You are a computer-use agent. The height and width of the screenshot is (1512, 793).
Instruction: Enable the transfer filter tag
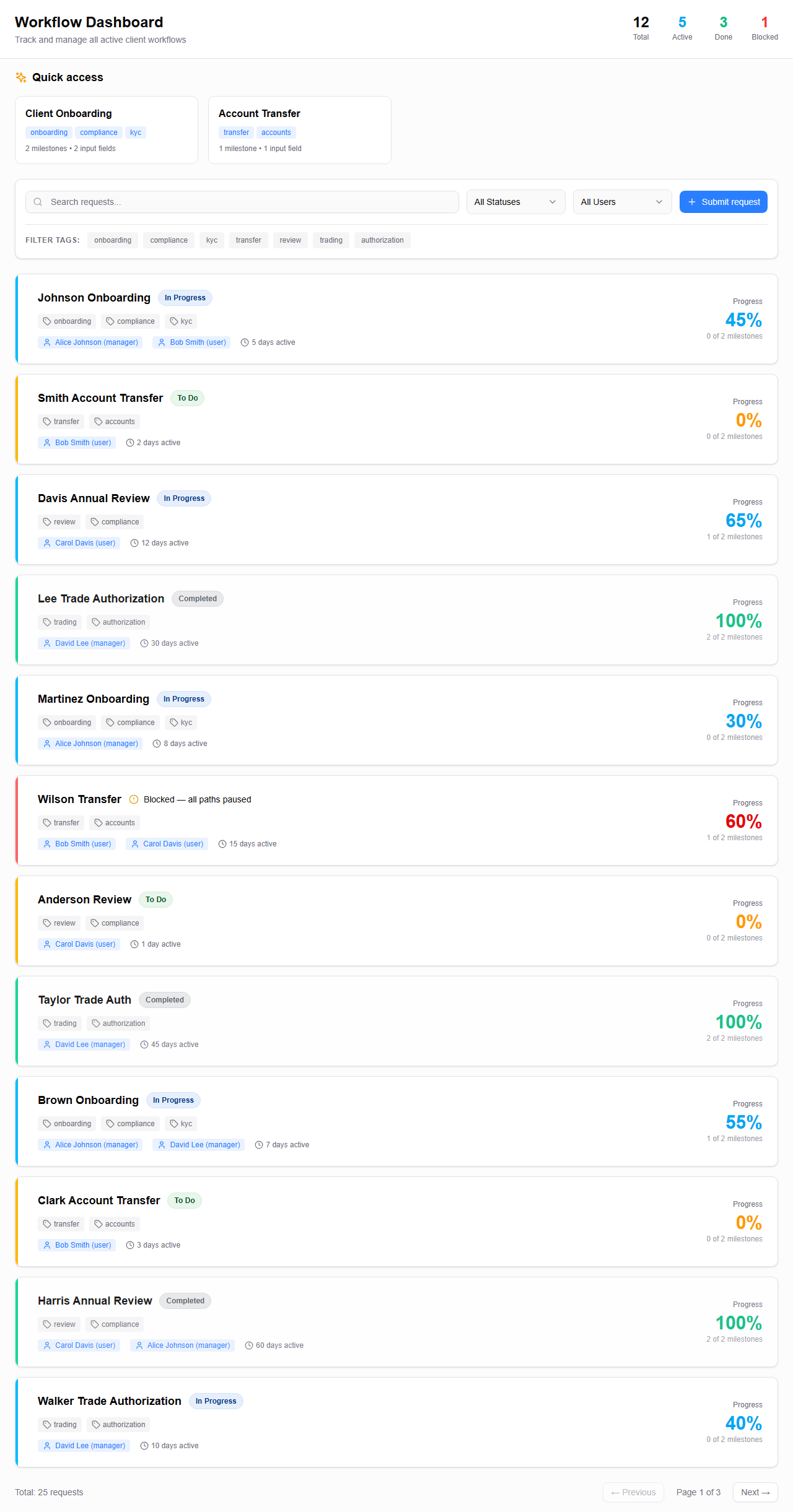click(x=248, y=240)
